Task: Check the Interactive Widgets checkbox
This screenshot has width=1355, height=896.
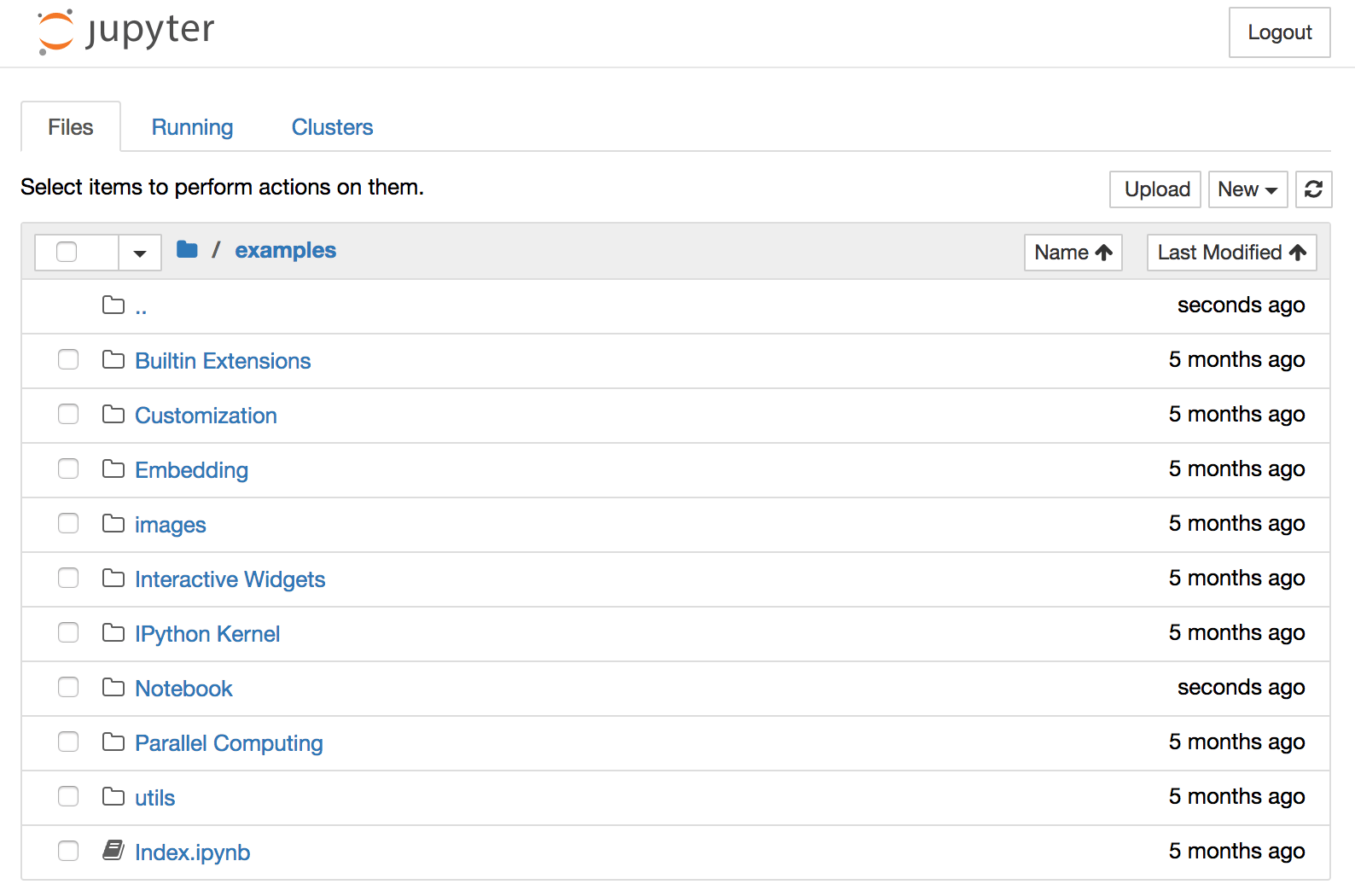Action: pyautogui.click(x=68, y=578)
